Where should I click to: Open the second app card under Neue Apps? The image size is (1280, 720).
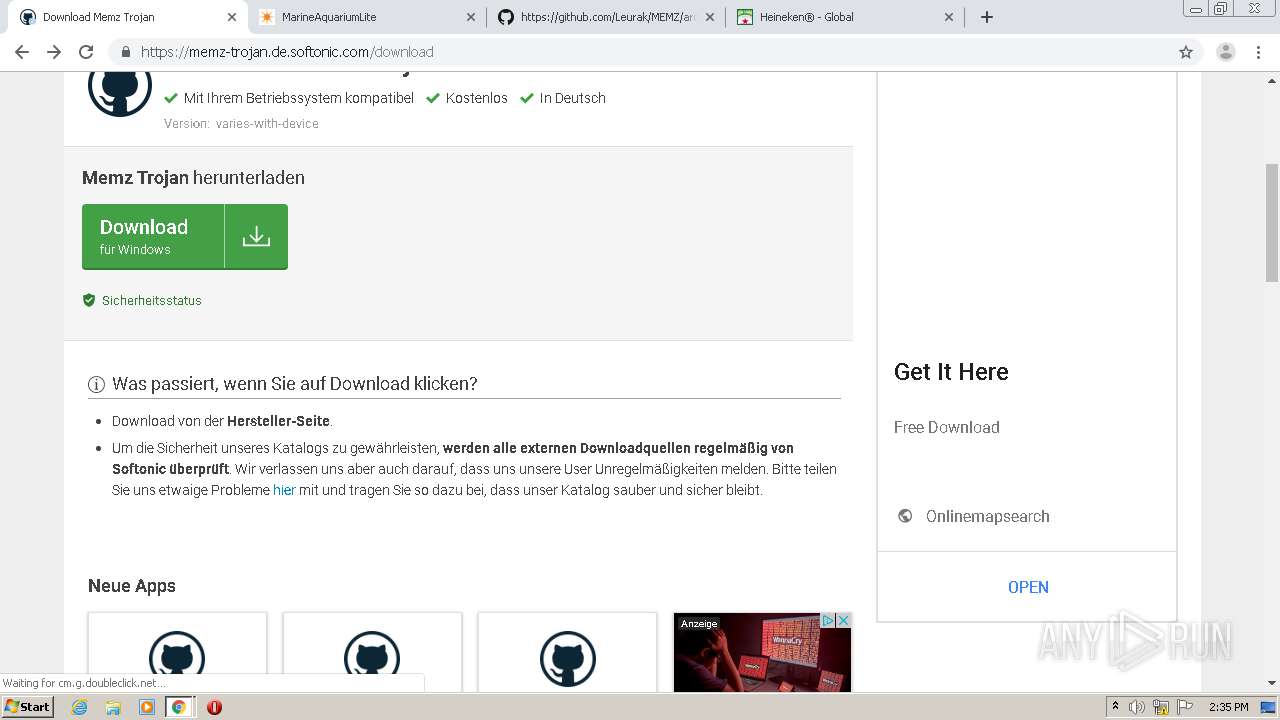tap(372, 652)
